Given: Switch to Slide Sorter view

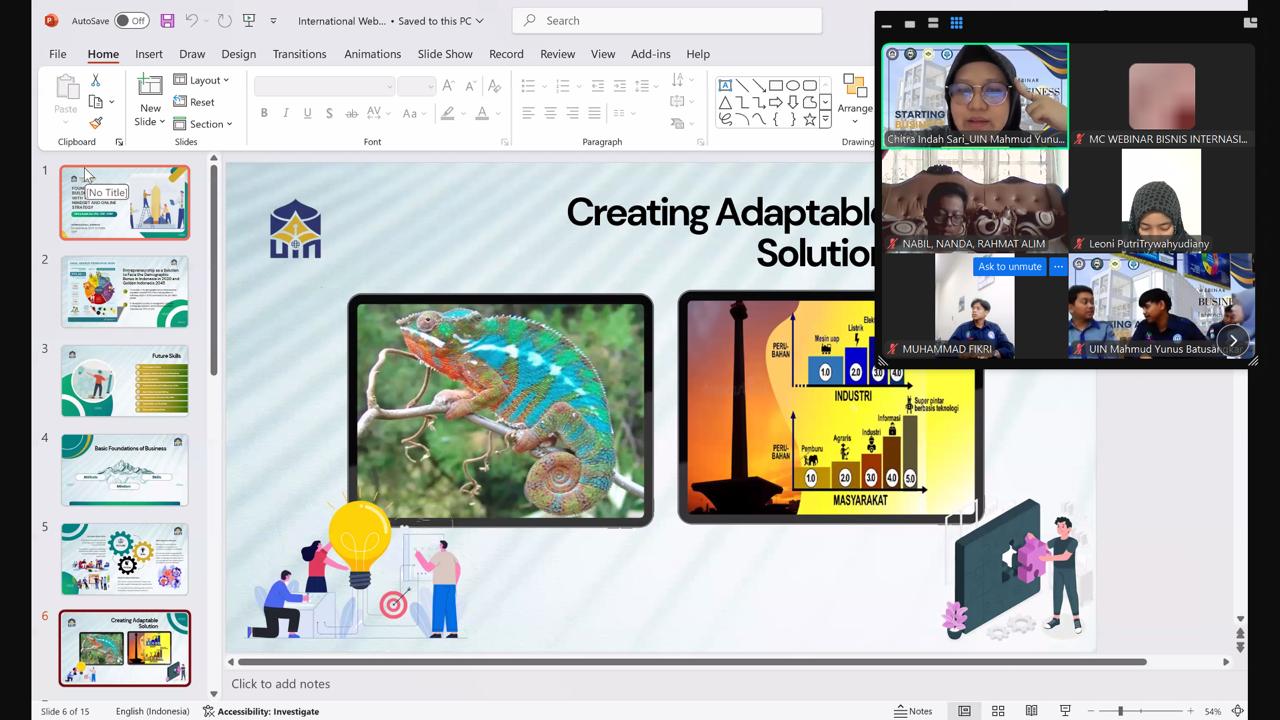Looking at the screenshot, I should tap(998, 711).
